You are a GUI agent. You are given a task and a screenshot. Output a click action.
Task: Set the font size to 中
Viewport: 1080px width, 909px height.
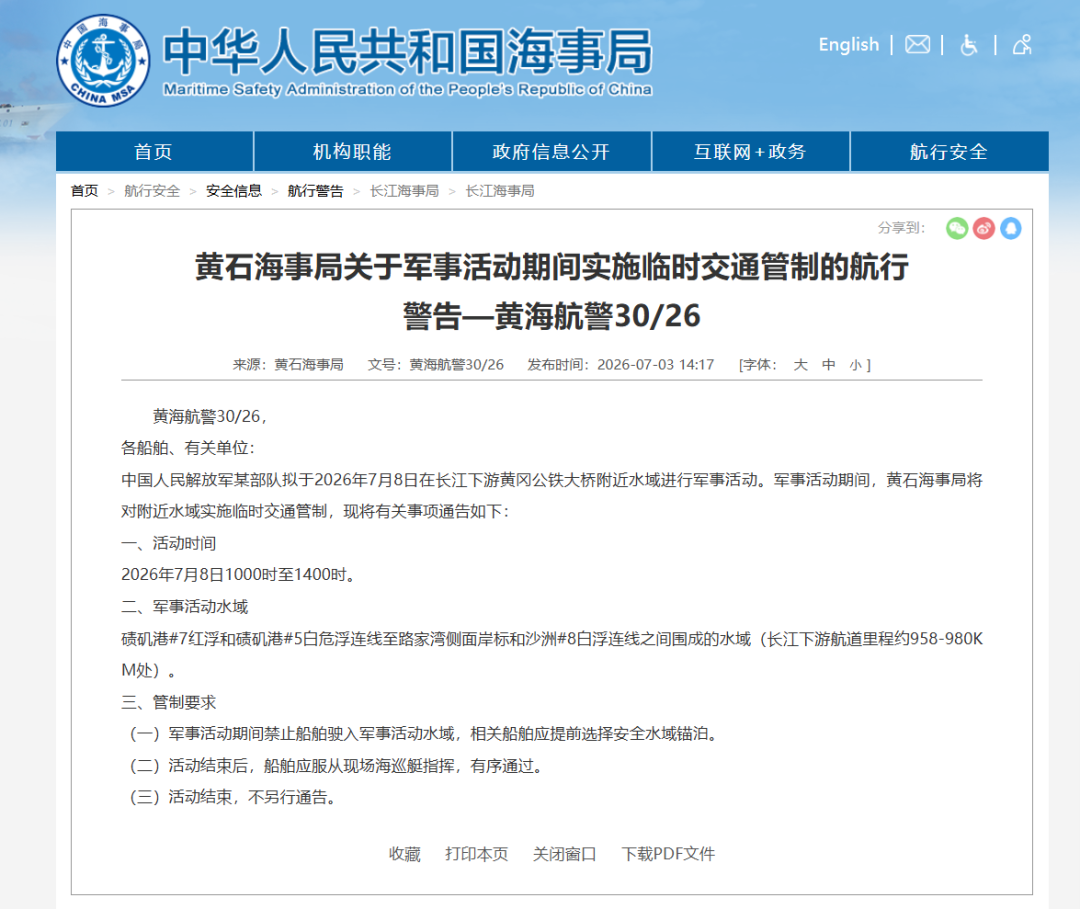click(x=829, y=364)
